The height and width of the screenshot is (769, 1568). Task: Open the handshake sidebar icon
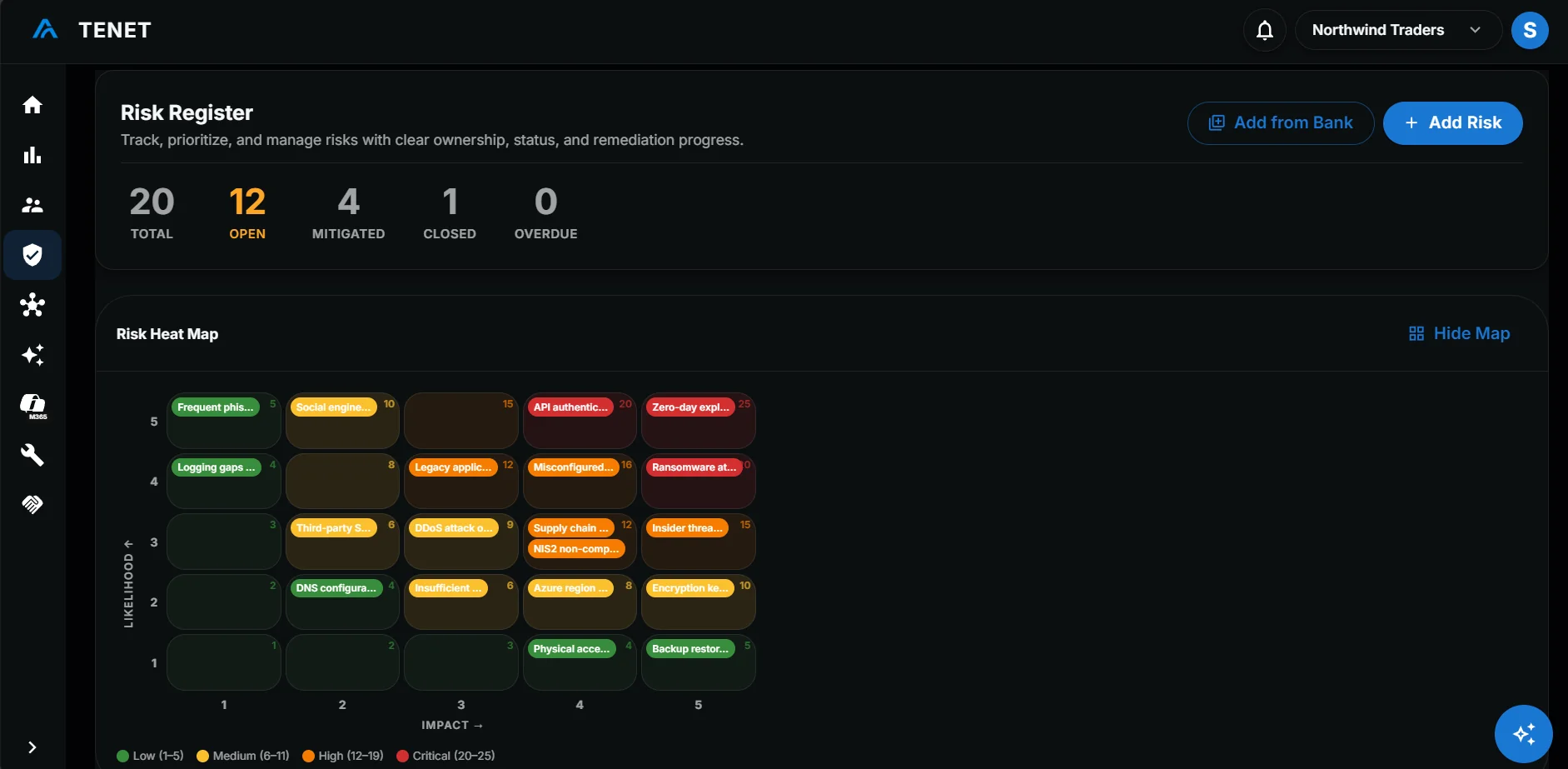point(32,504)
